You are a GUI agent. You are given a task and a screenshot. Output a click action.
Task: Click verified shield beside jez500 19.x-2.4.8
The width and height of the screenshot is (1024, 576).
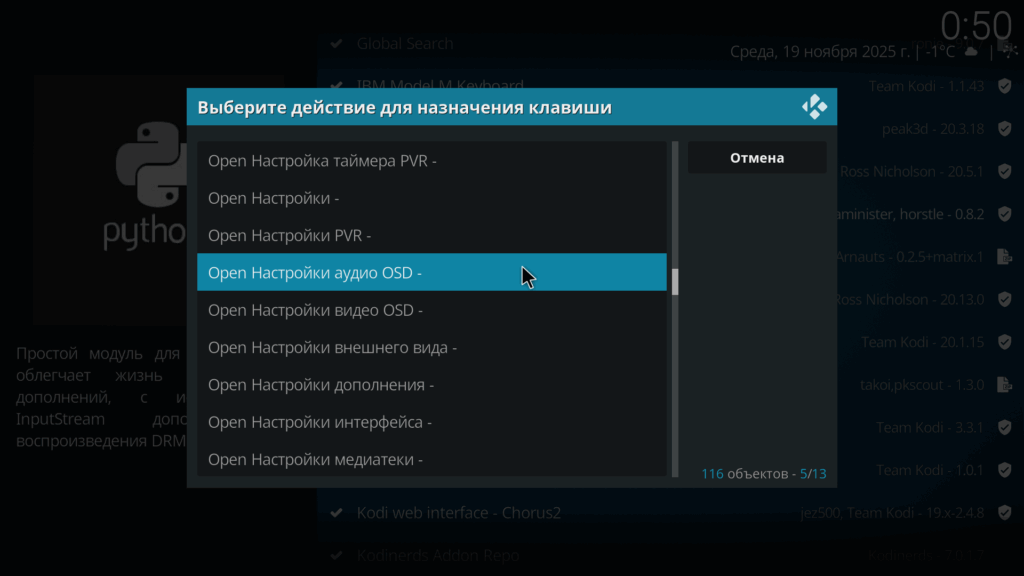1004,513
